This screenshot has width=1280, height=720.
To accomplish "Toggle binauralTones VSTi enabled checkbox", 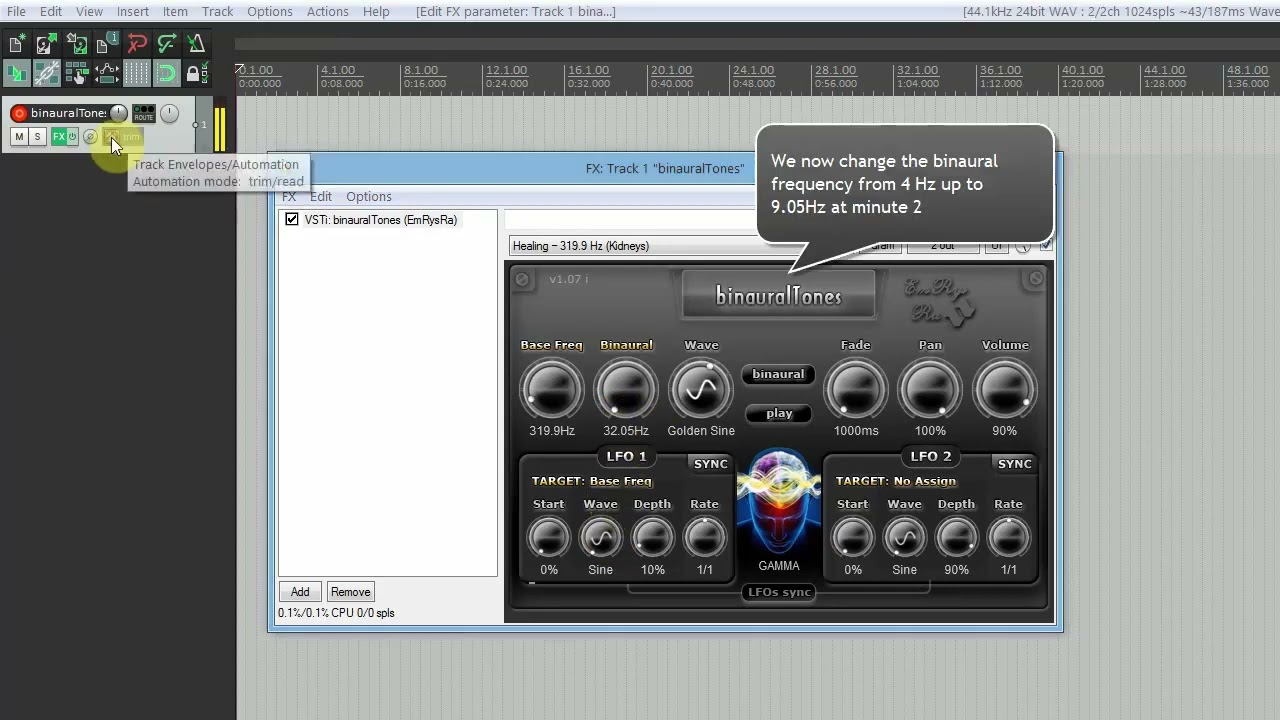I will coord(292,219).
